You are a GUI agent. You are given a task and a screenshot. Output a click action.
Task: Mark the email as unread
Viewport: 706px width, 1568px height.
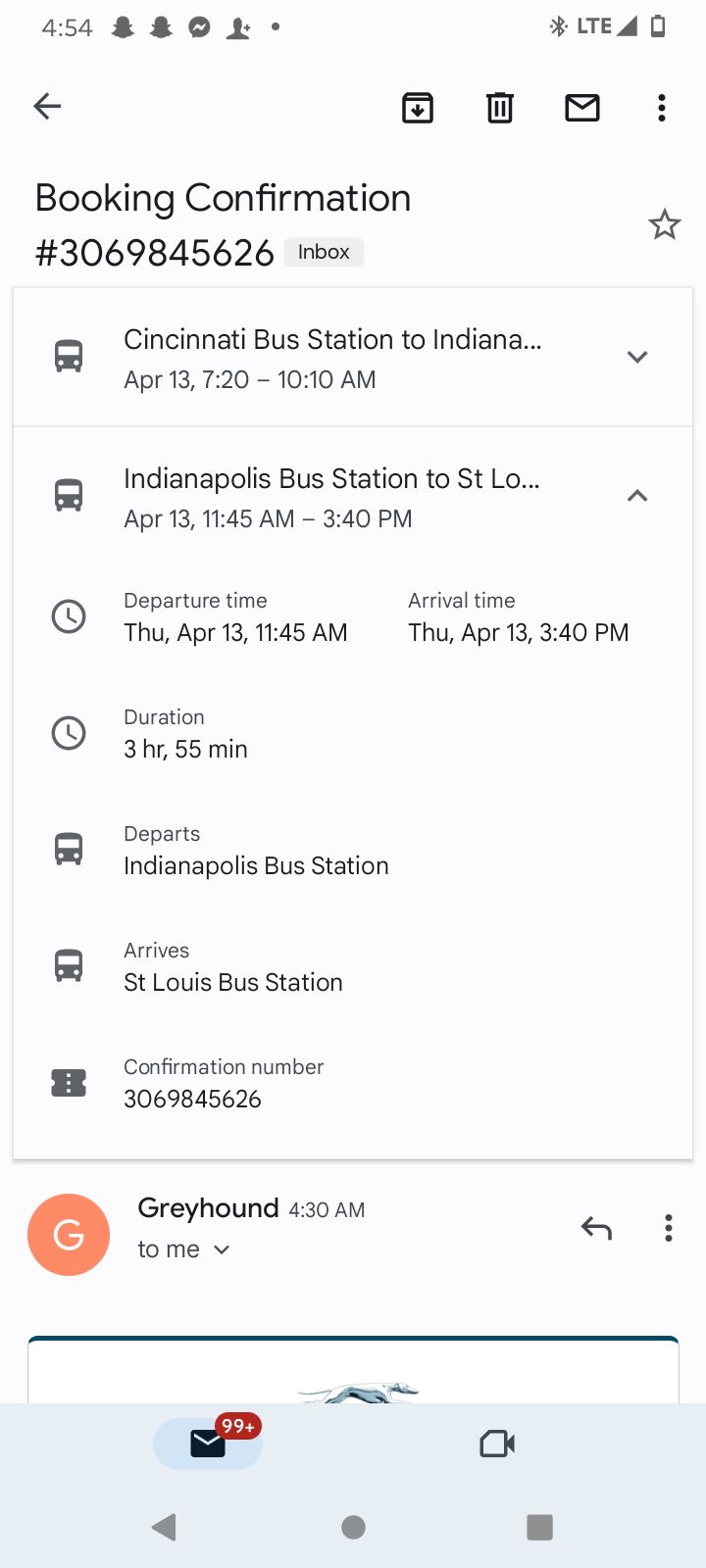[x=582, y=108]
